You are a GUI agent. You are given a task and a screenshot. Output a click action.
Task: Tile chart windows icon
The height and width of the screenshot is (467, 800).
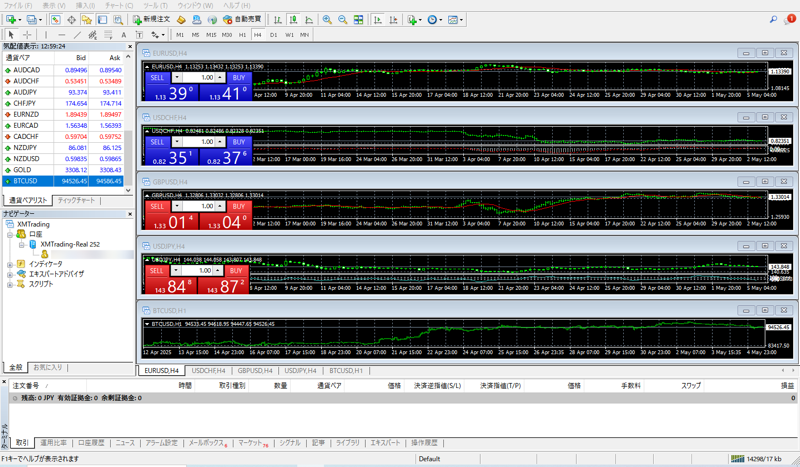[x=359, y=19]
